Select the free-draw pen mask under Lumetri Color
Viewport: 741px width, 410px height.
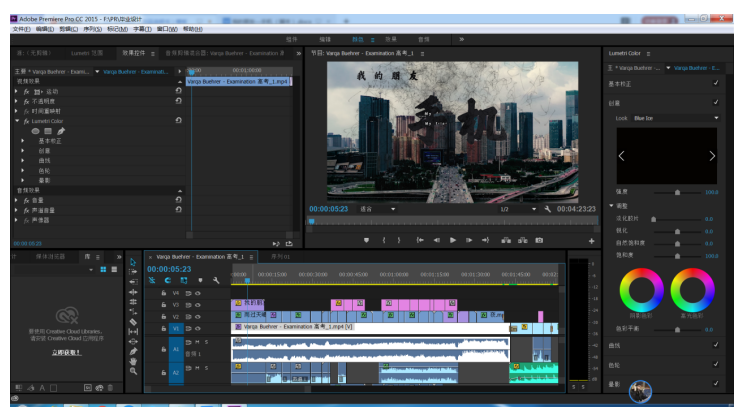(x=61, y=131)
